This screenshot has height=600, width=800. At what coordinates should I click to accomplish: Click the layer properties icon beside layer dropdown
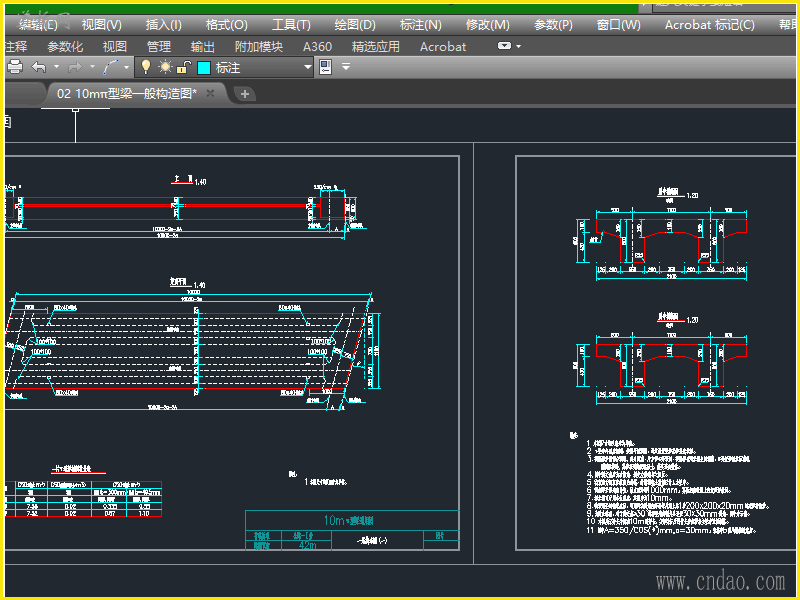[x=324, y=67]
